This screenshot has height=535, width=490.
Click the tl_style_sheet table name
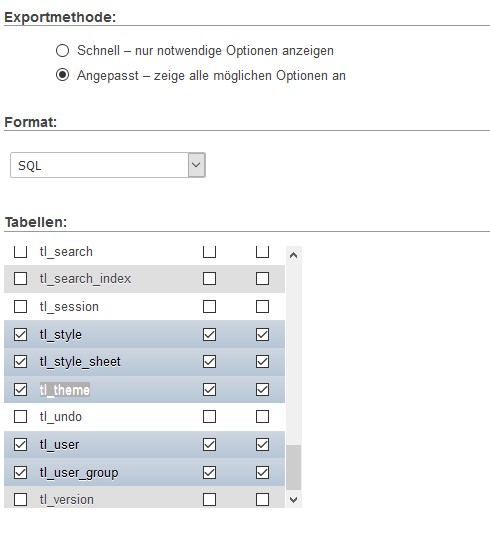click(80, 362)
